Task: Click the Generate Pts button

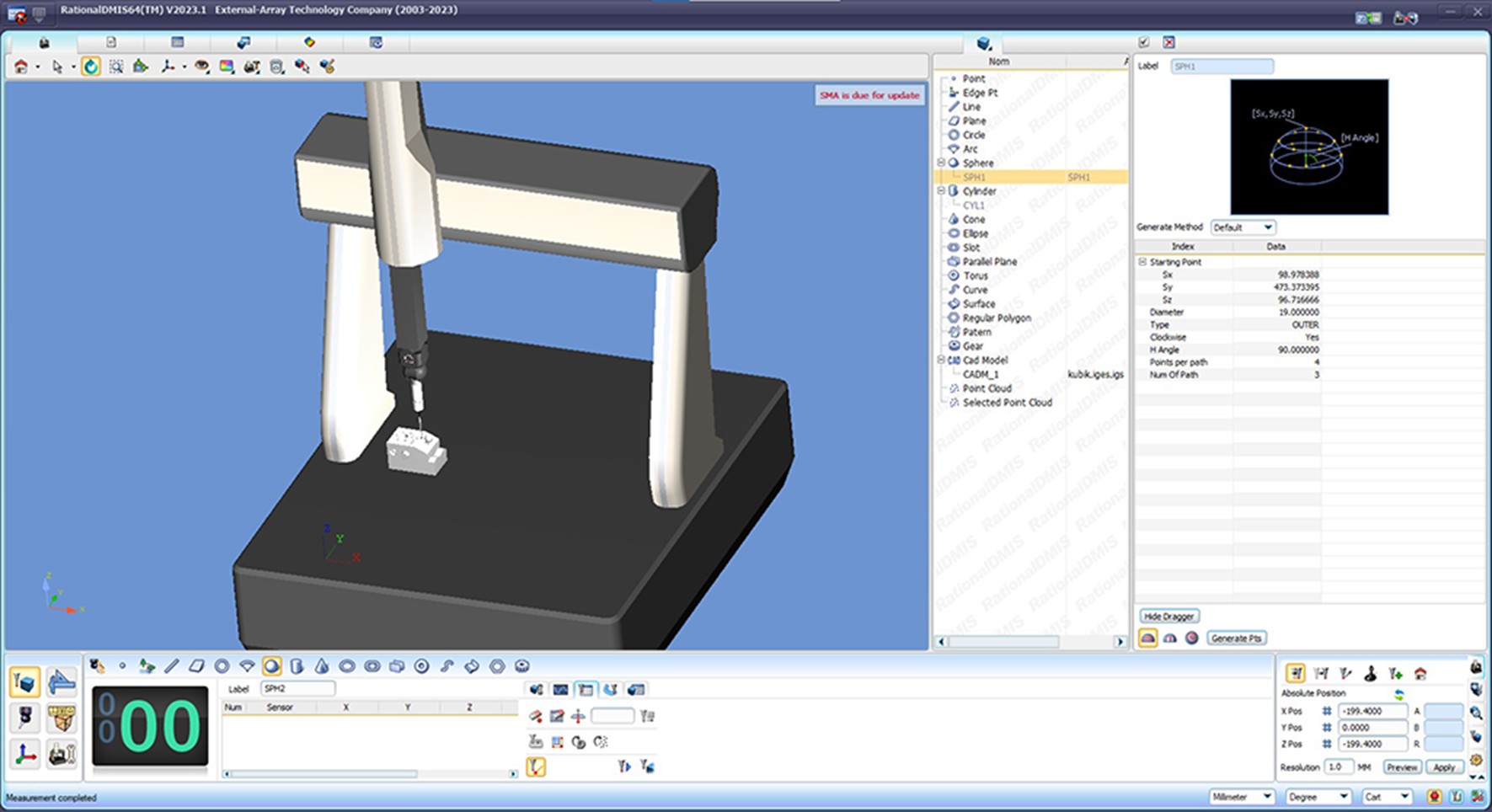Action: [1236, 638]
